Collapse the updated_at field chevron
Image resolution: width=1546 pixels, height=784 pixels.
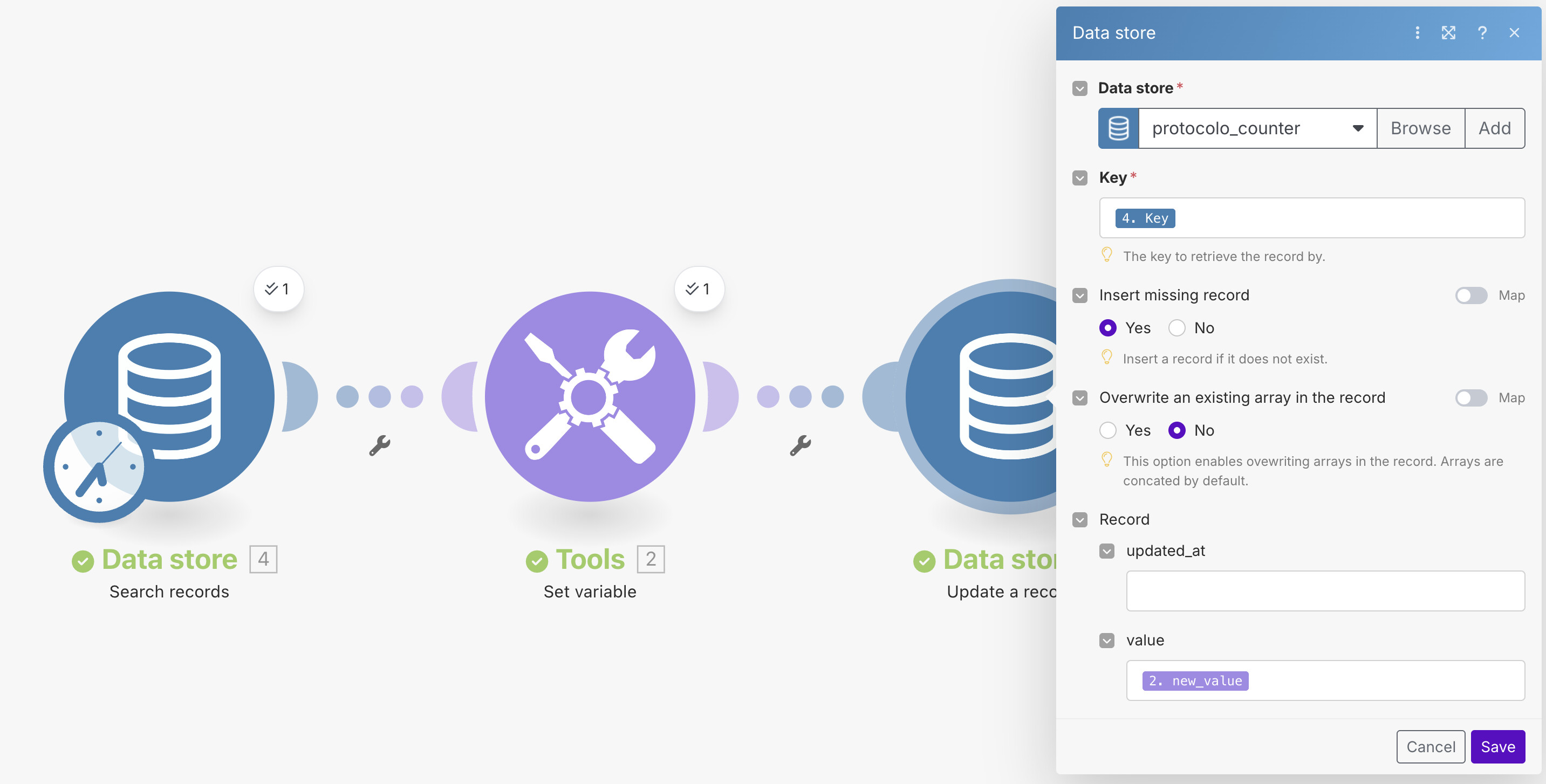pyautogui.click(x=1107, y=551)
